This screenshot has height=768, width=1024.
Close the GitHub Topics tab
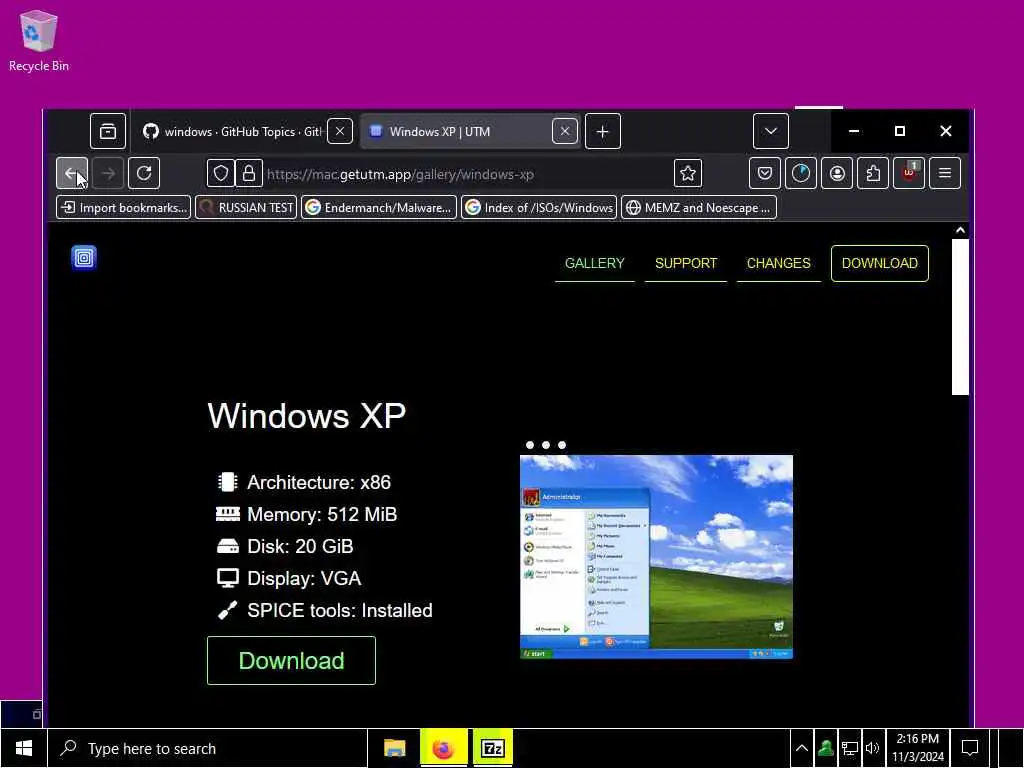click(x=340, y=131)
